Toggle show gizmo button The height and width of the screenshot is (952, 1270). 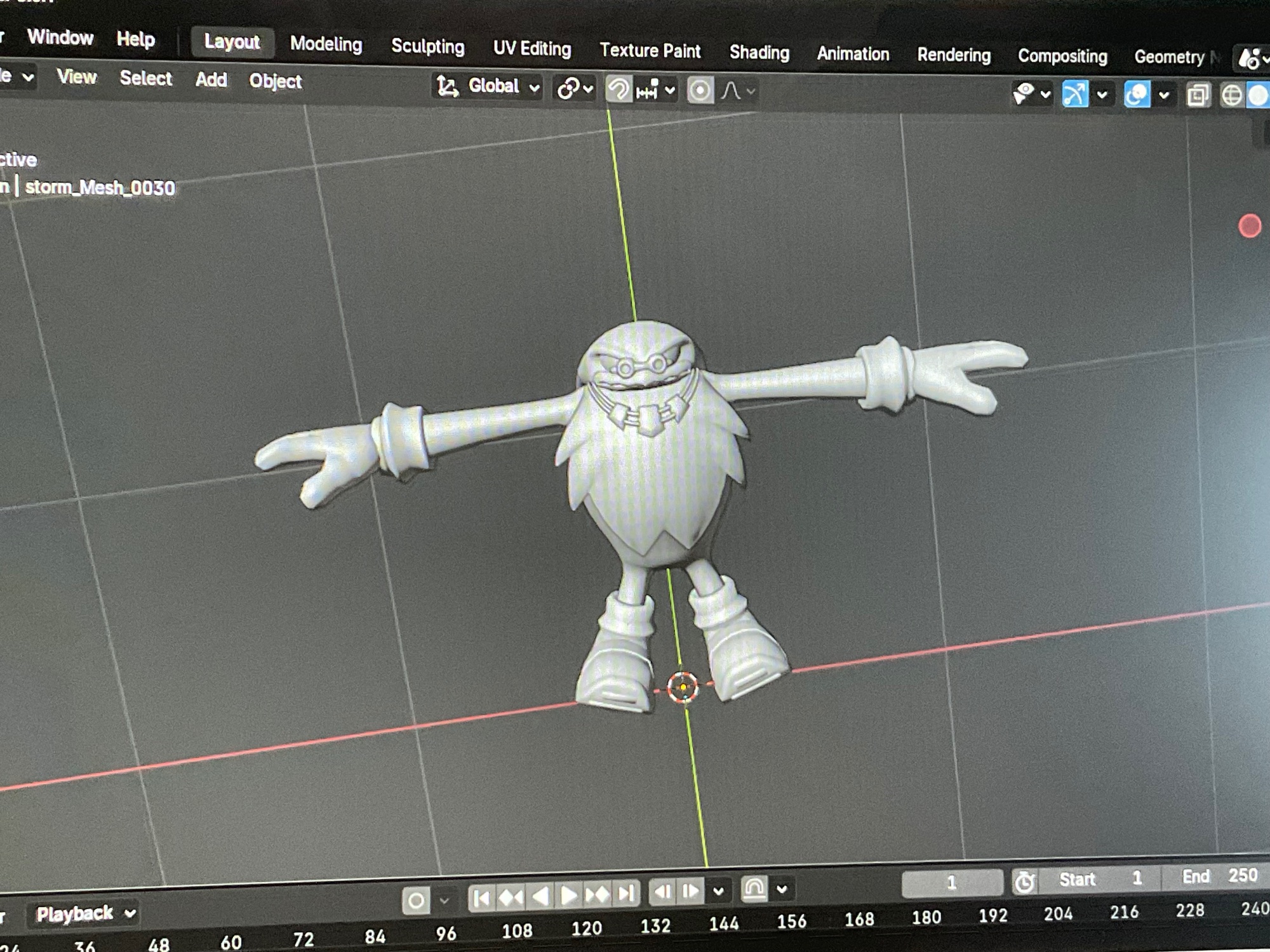tap(1074, 95)
